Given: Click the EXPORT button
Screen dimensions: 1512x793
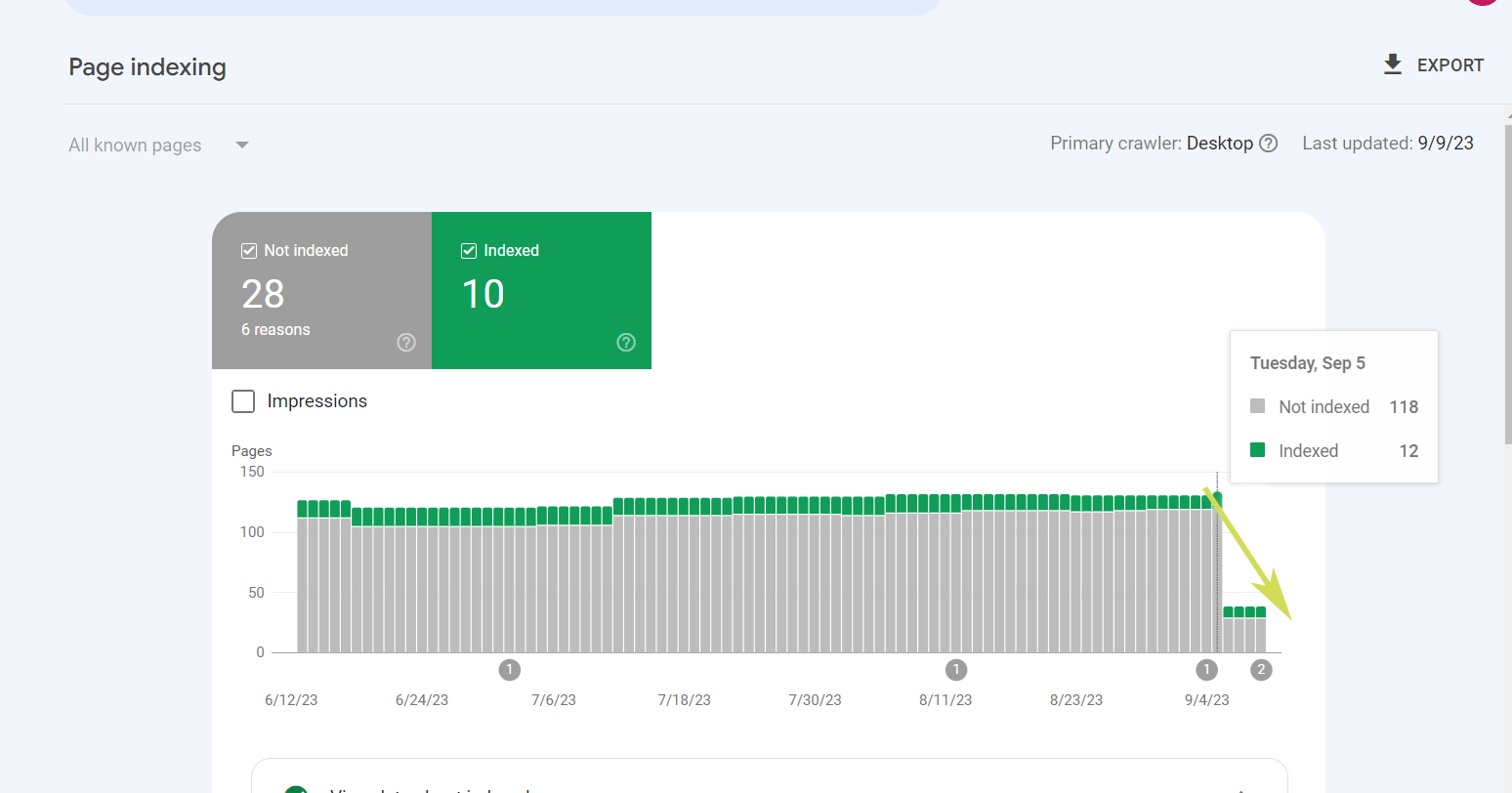Looking at the screenshot, I should click(x=1434, y=64).
